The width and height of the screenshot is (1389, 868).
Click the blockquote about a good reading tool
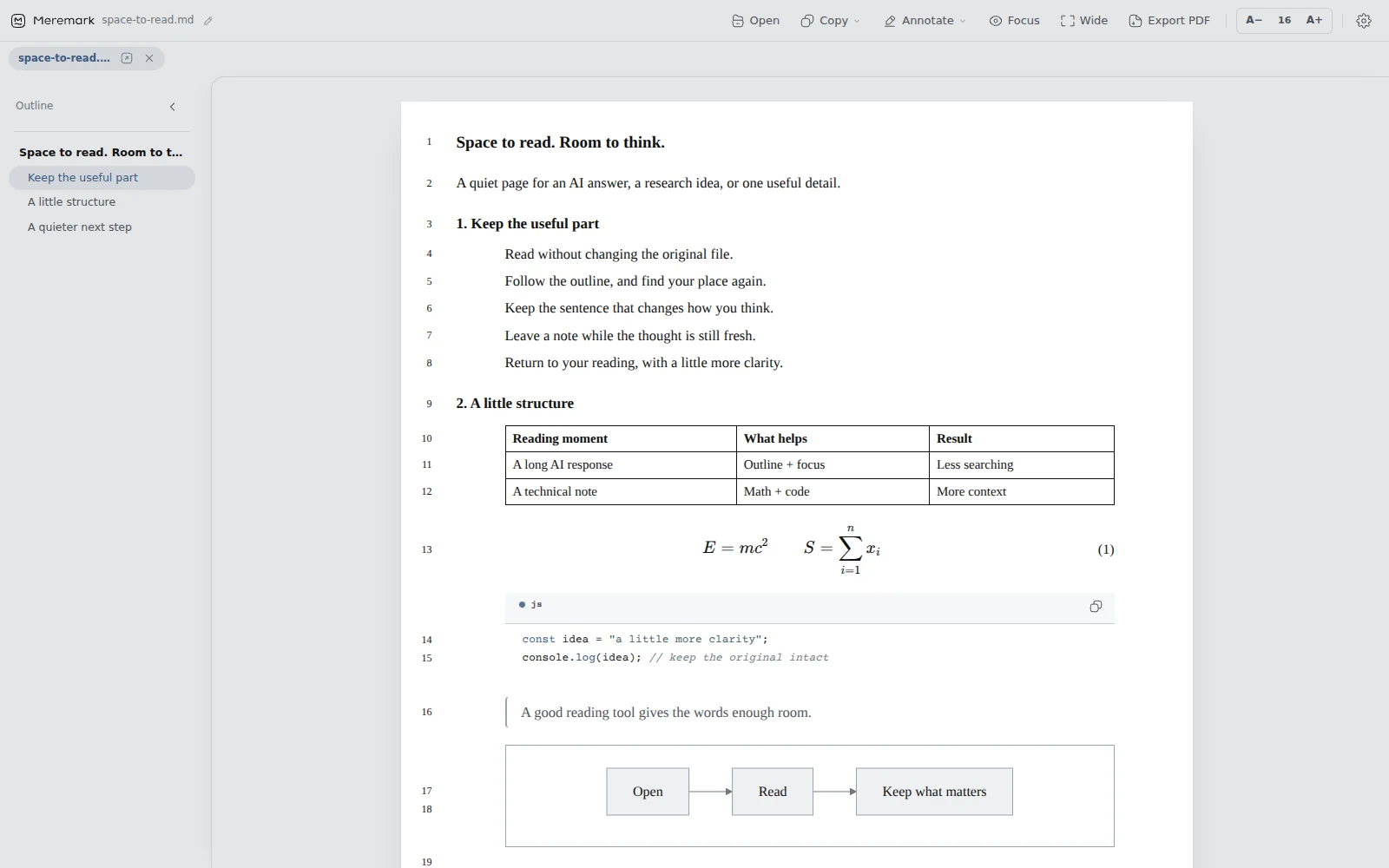[666, 713]
